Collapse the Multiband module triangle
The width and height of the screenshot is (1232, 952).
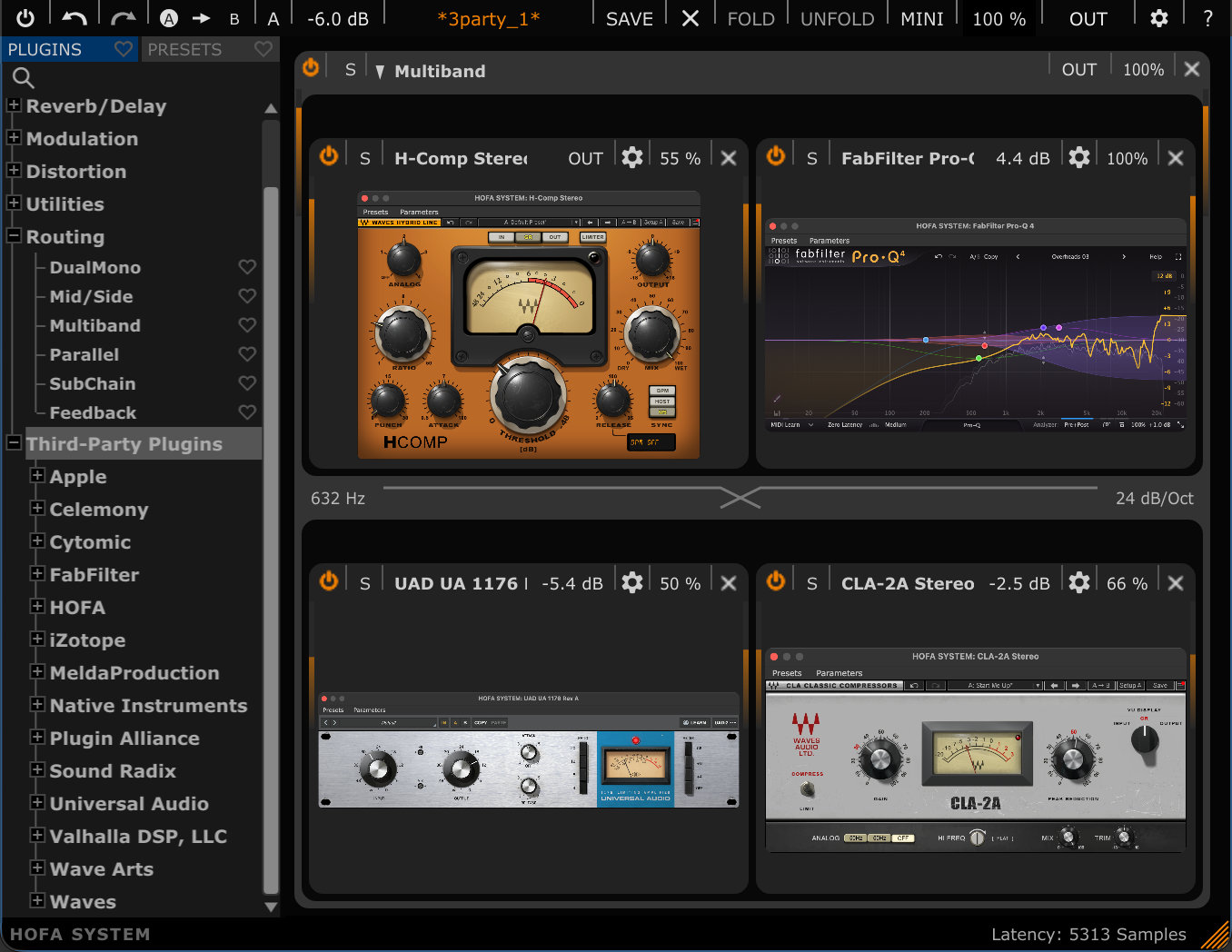[380, 71]
